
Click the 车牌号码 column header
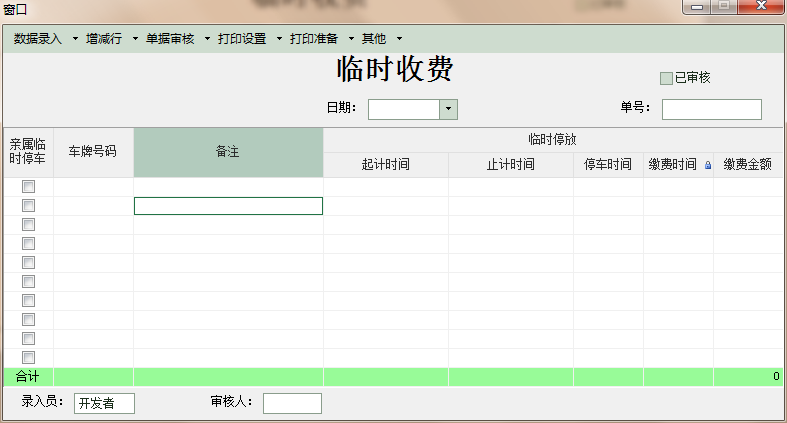(x=93, y=152)
